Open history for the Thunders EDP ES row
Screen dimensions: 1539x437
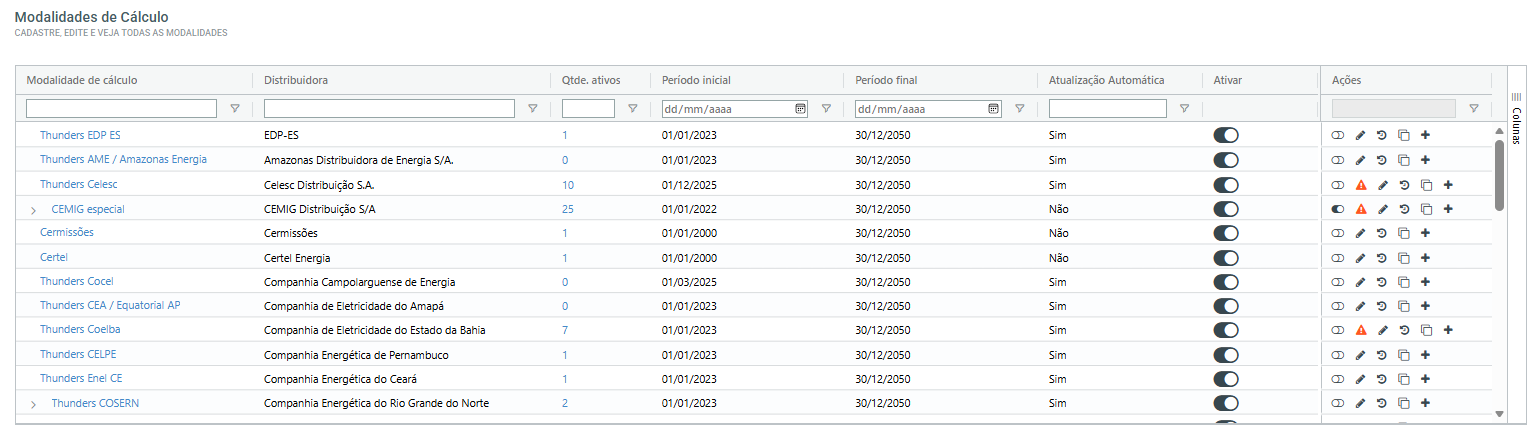coord(1381,135)
